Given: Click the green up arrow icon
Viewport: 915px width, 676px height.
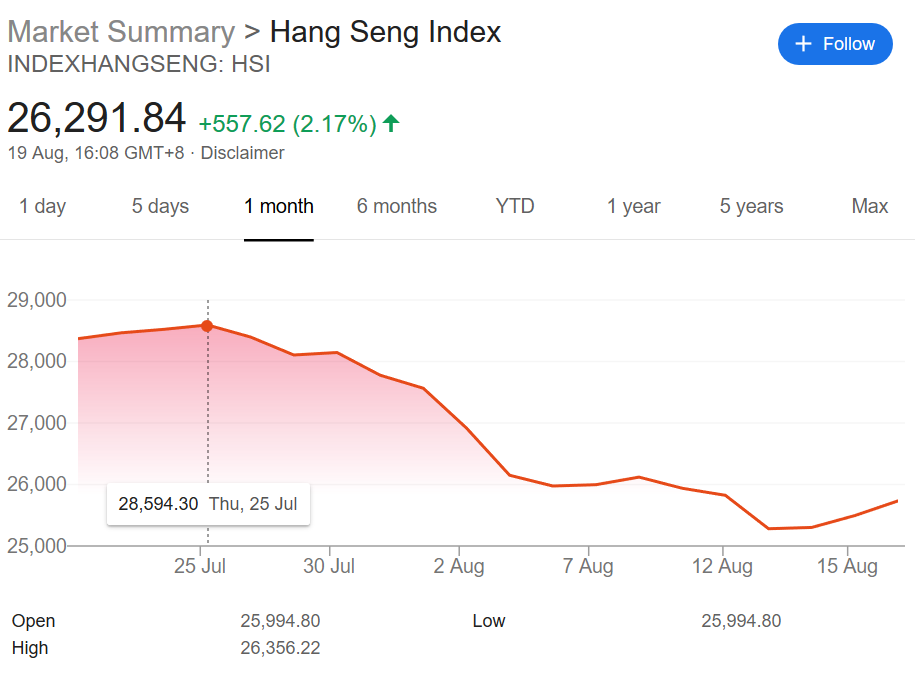Looking at the screenshot, I should coord(391,123).
